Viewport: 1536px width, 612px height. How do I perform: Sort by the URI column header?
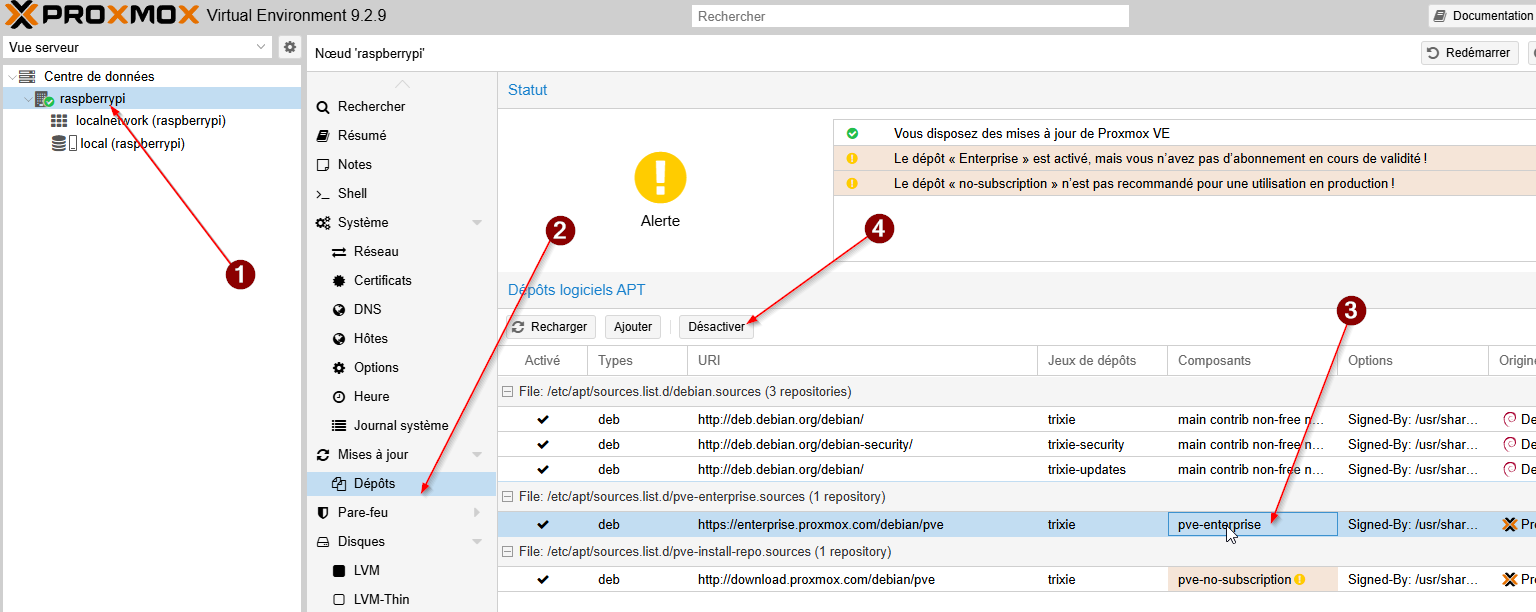[x=862, y=360]
